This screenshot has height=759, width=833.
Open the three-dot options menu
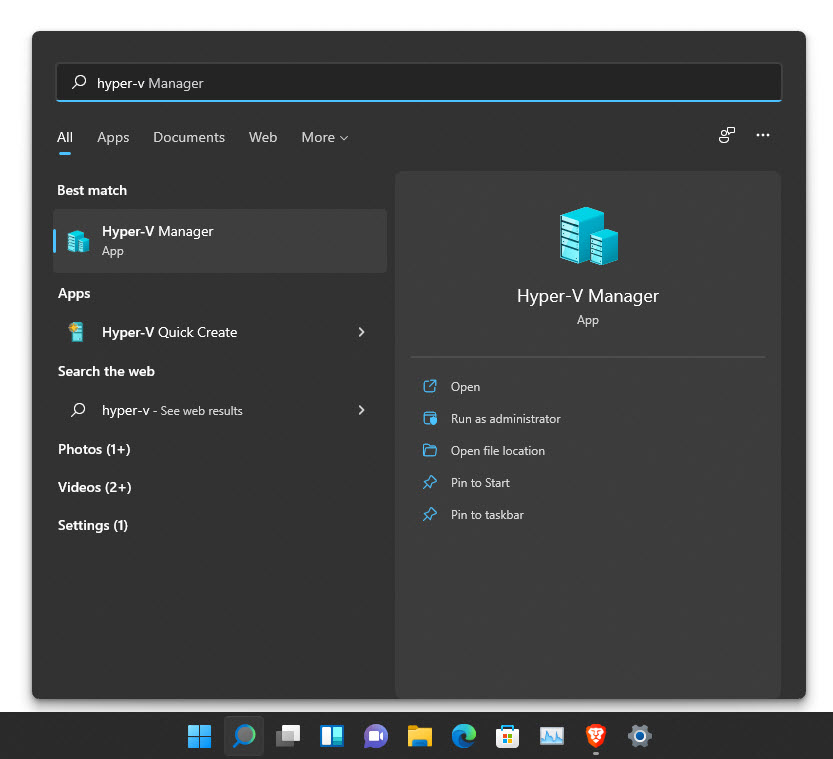pyautogui.click(x=763, y=135)
